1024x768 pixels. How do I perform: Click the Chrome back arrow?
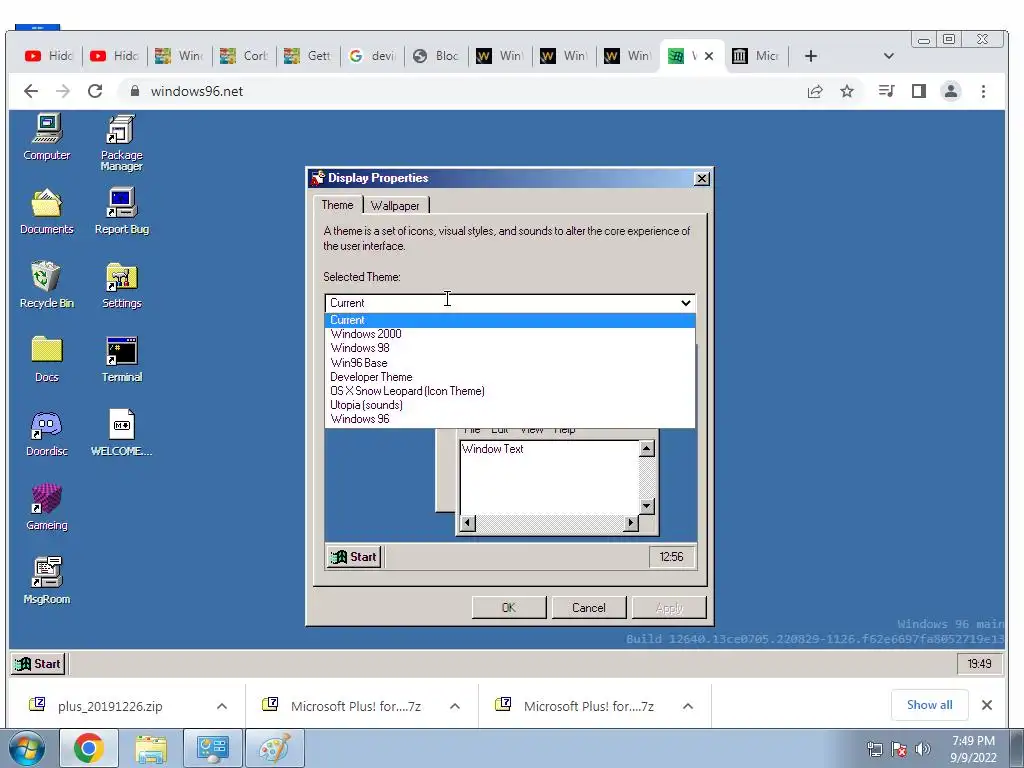[31, 91]
